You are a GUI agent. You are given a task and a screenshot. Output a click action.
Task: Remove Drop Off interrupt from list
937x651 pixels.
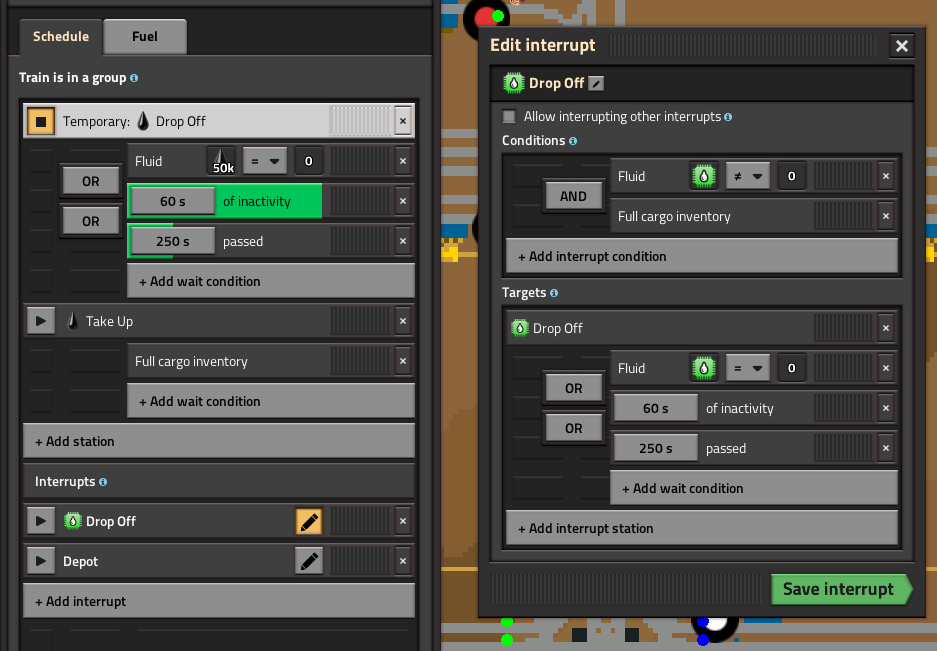pos(403,521)
